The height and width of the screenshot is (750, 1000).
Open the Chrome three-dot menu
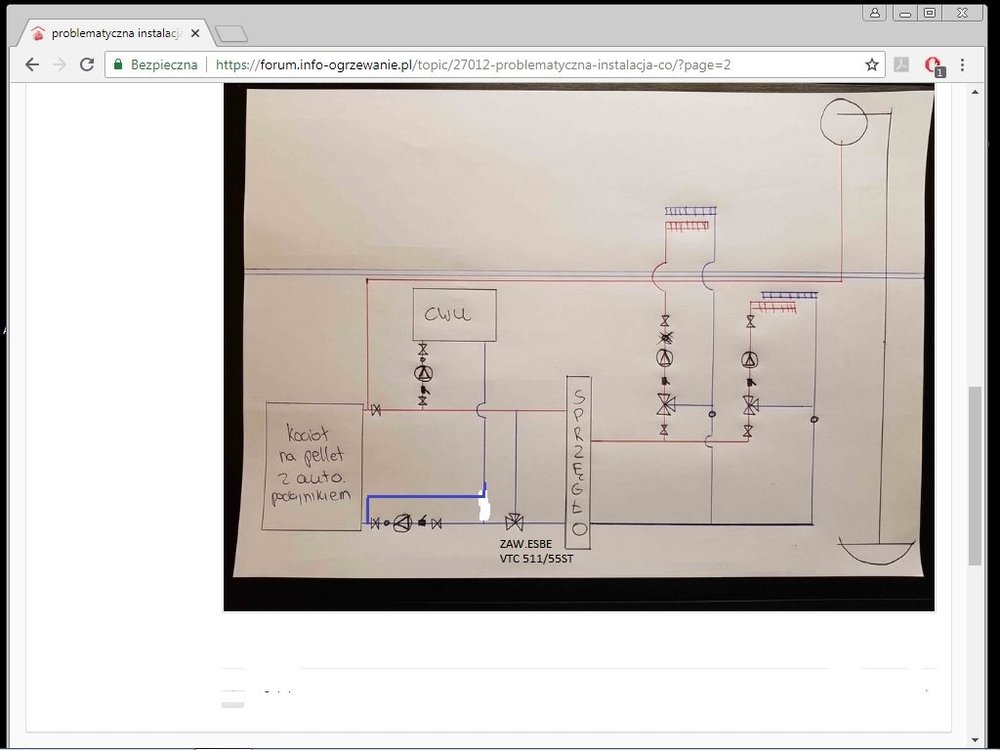(x=963, y=64)
